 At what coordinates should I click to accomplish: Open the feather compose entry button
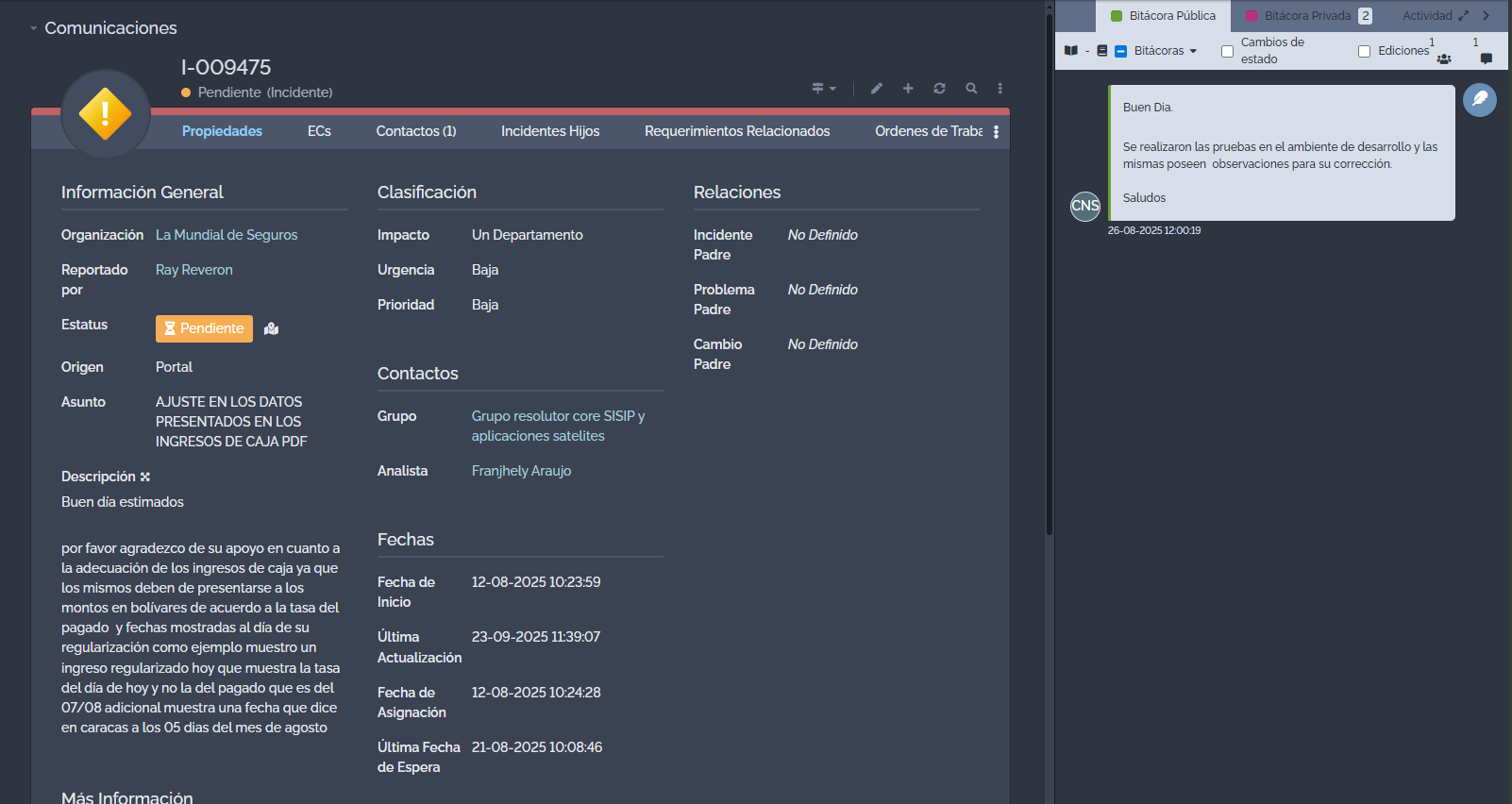pos(1479,100)
